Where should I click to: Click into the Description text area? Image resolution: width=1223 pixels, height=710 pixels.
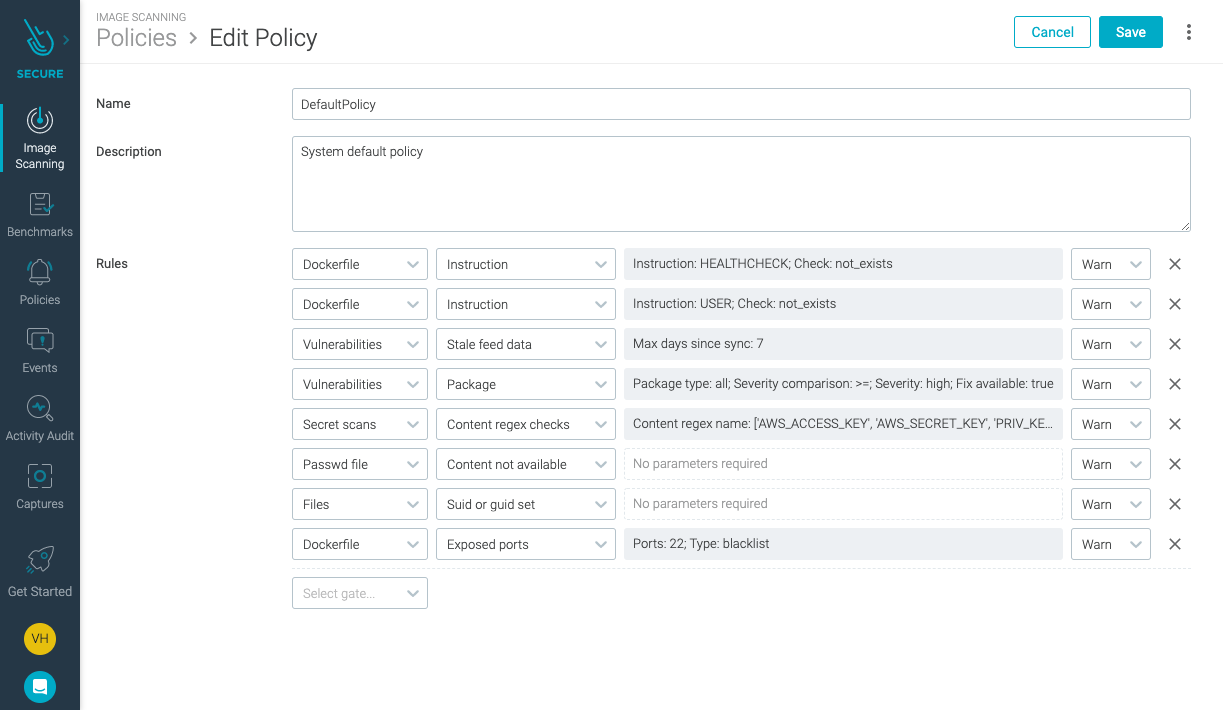[741, 184]
